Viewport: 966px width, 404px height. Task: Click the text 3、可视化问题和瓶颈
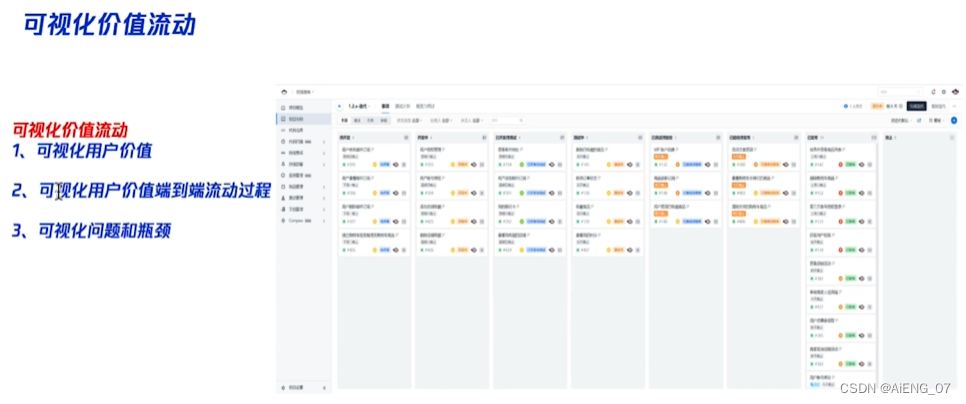click(91, 231)
